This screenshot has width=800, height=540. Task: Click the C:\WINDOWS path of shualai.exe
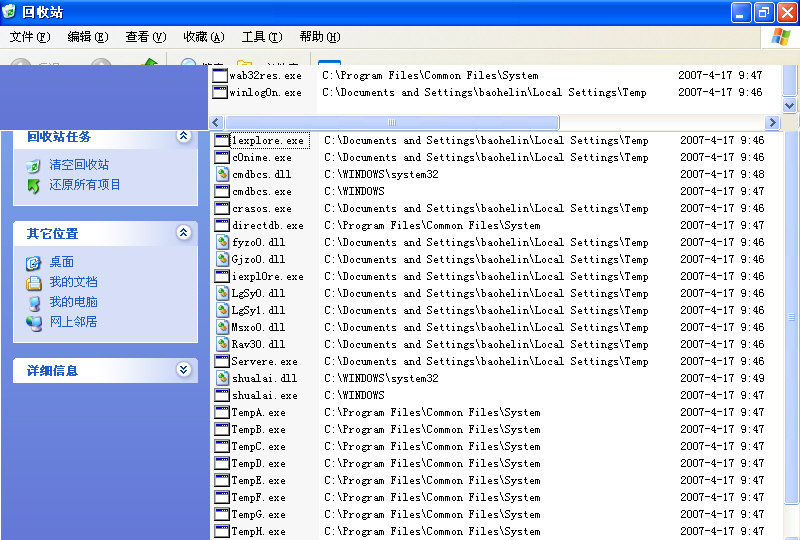pyautogui.click(x=355, y=395)
